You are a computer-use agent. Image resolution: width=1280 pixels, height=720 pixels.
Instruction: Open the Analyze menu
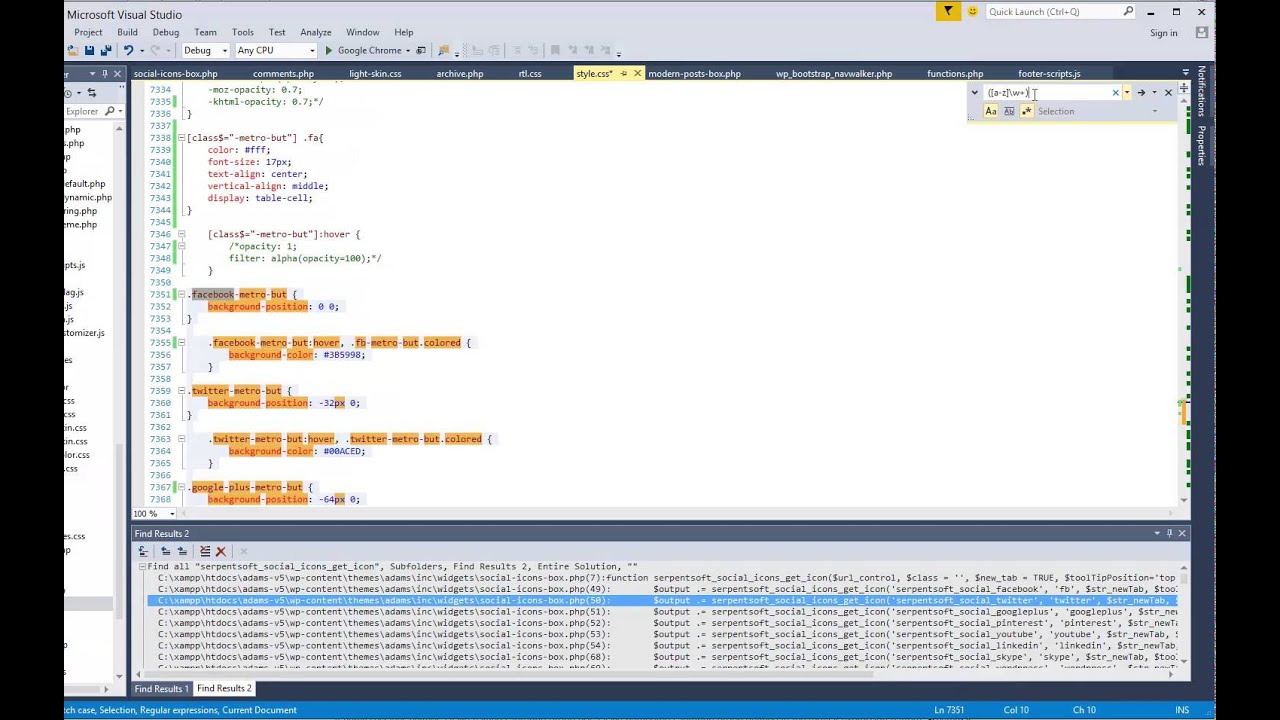[315, 32]
